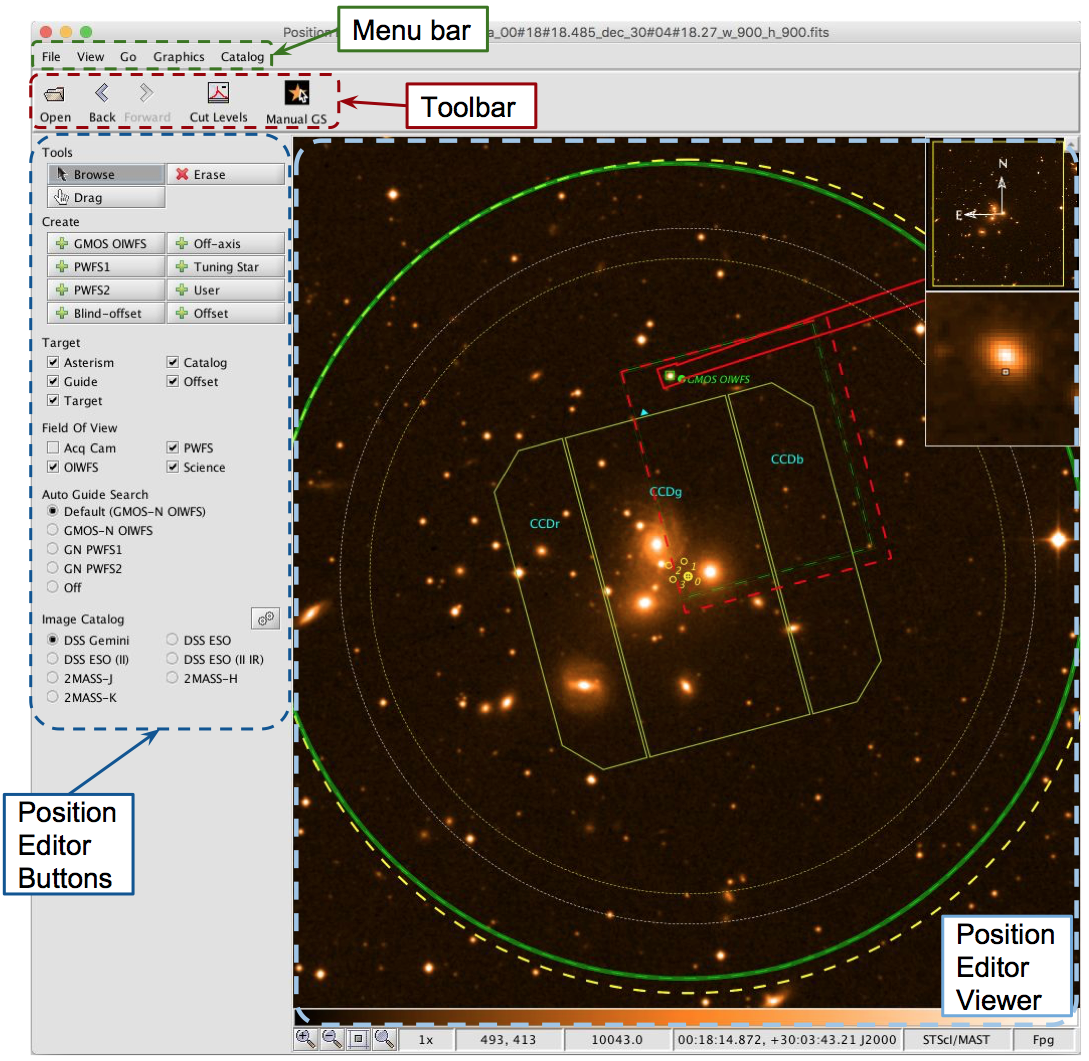The width and height of the screenshot is (1089, 1061).
Task: Select DSS ESO (II) image catalog
Action: [x=53, y=659]
